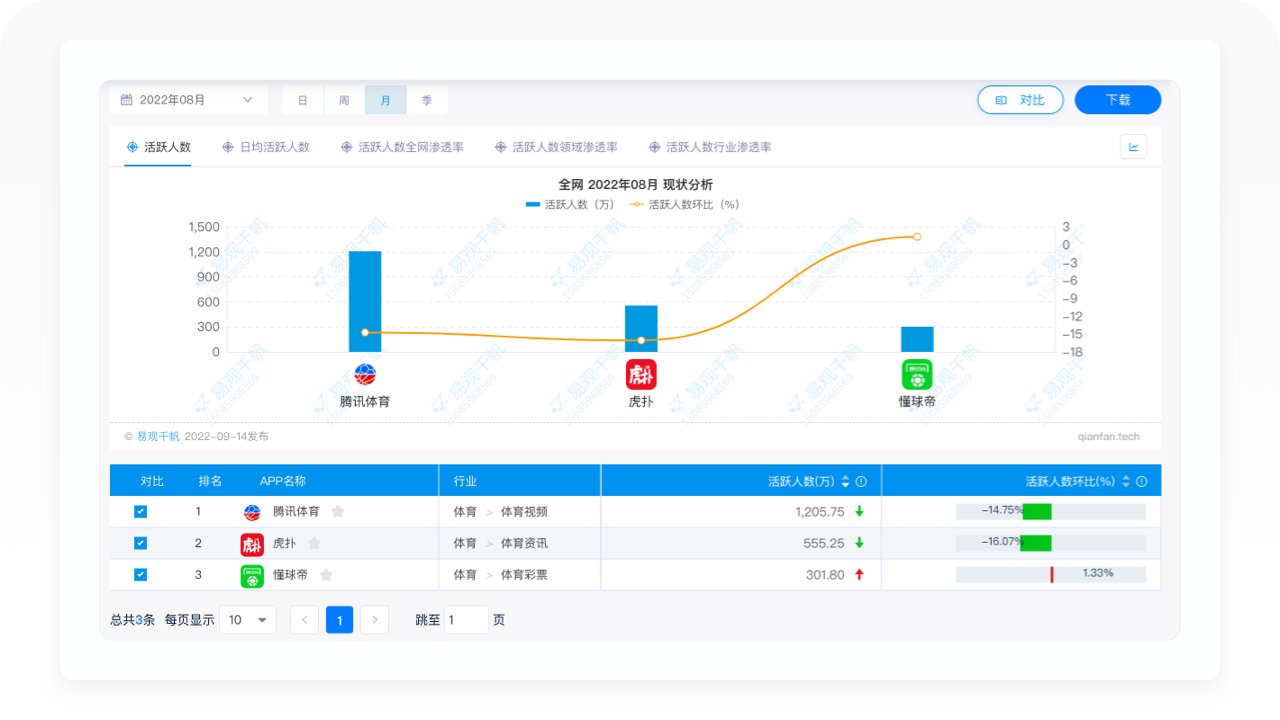Sort by 活跃人数(万) column arrows

coord(846,482)
